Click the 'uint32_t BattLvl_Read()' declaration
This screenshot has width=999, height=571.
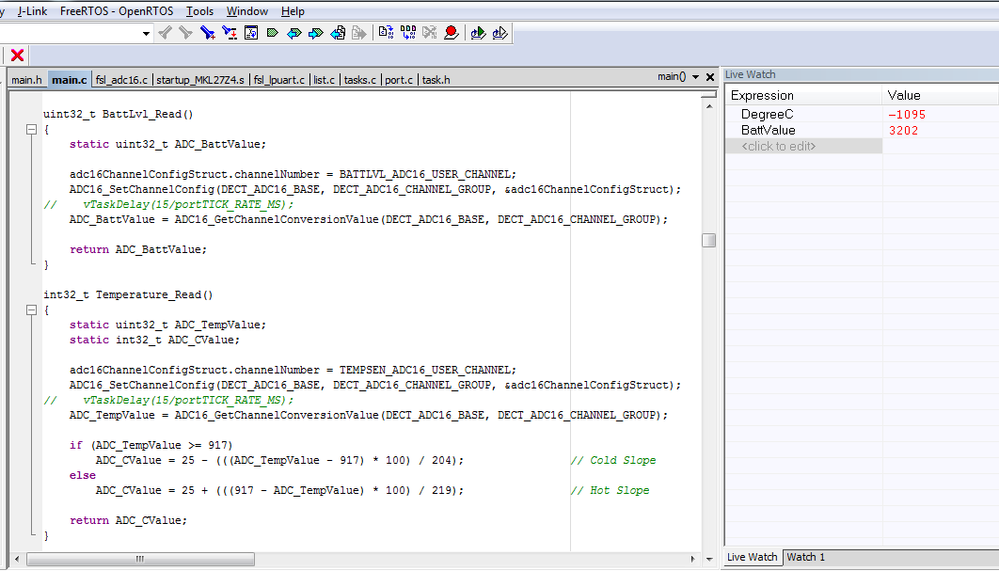[x=118, y=114]
